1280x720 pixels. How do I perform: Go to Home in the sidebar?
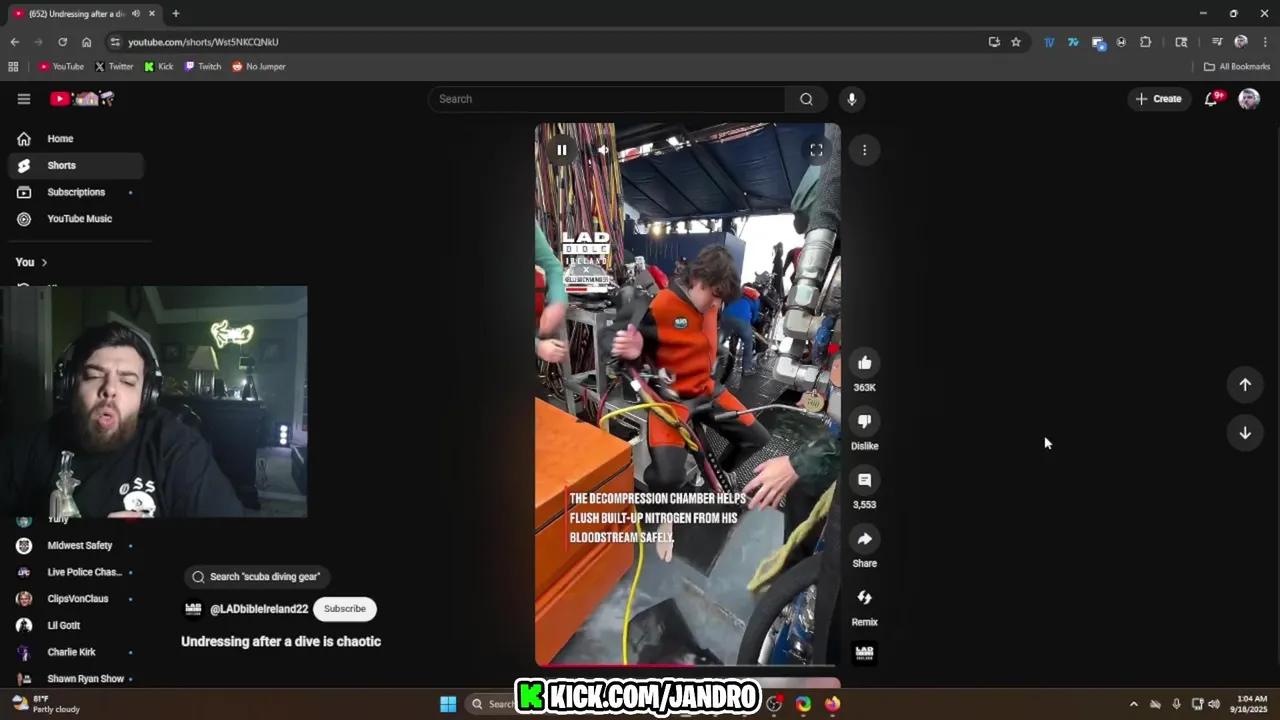tap(76, 139)
